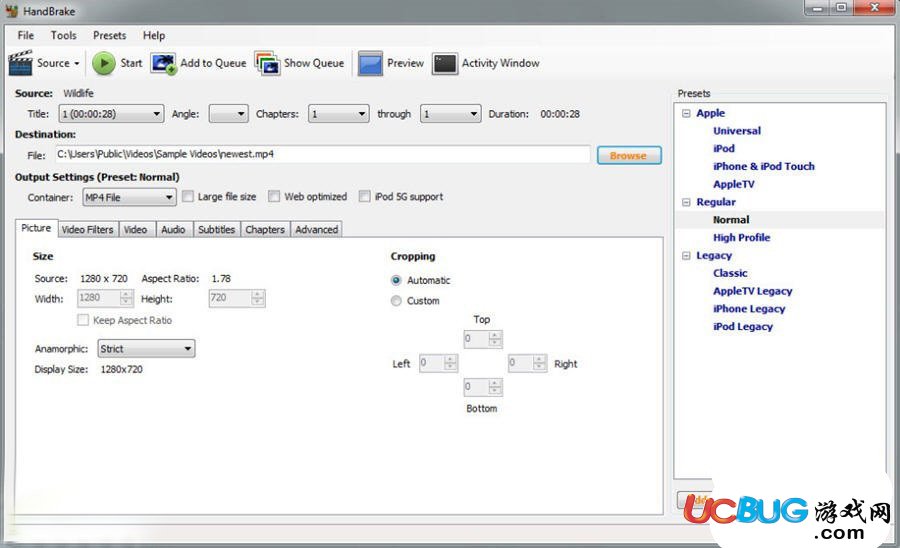Select the AppleTV Legacy preset
This screenshot has height=548, width=900.
(x=752, y=292)
